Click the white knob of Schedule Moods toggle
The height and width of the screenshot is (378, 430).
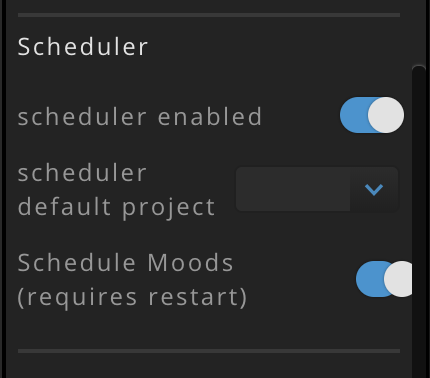click(x=399, y=279)
